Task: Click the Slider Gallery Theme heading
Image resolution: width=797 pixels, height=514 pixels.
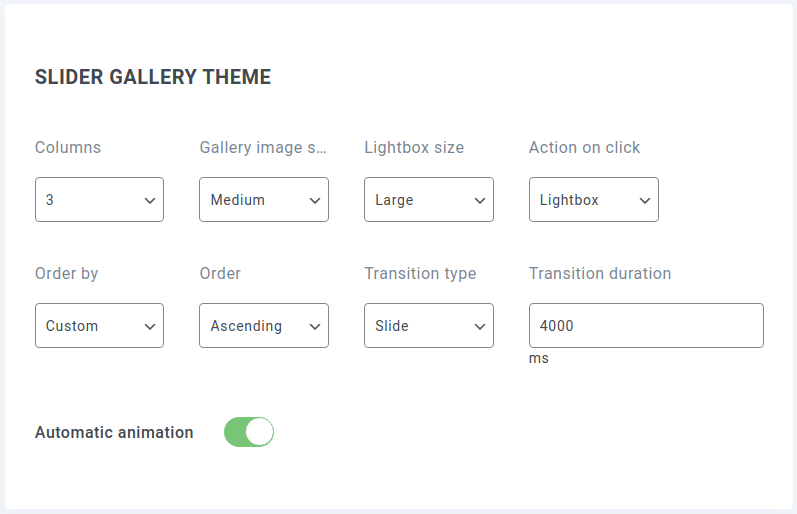Action: (x=153, y=77)
